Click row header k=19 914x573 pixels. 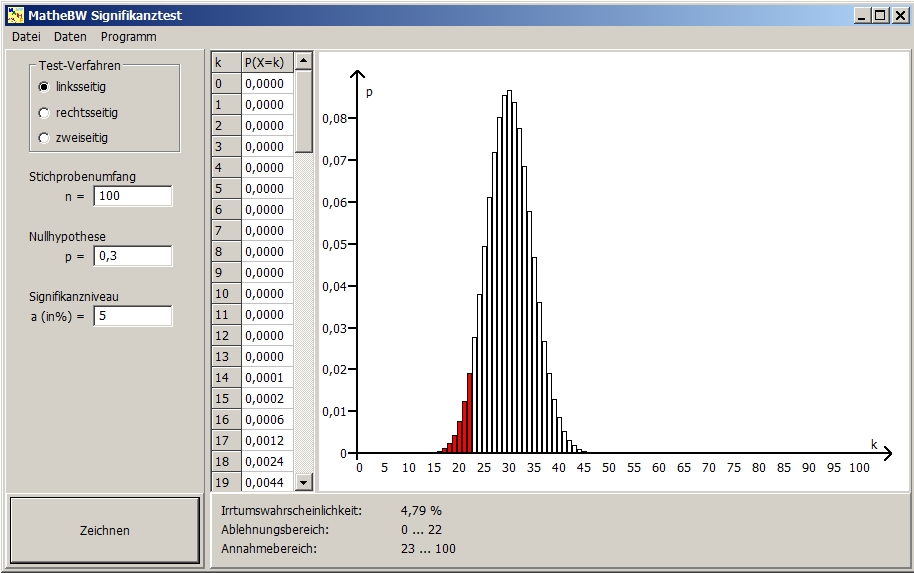point(226,482)
